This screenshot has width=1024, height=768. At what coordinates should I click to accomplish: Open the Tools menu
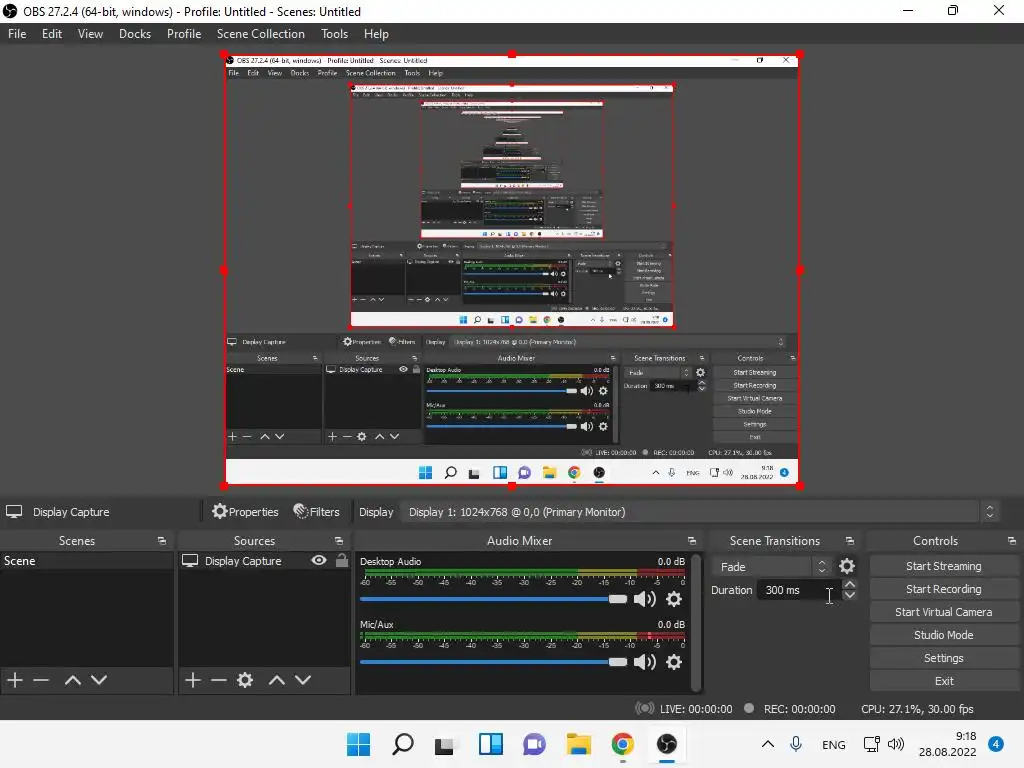[334, 34]
